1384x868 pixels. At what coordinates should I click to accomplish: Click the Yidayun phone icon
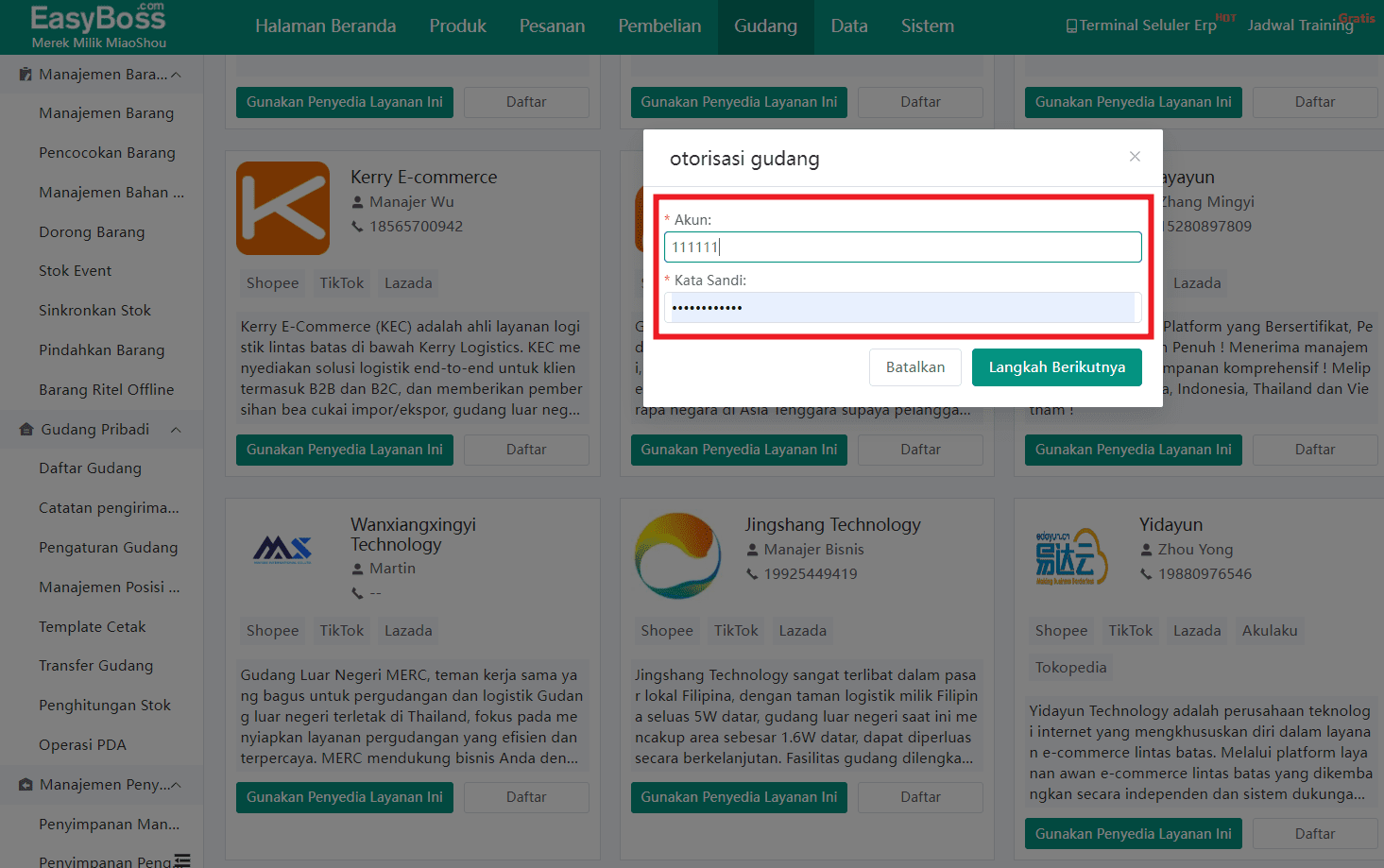1146,574
